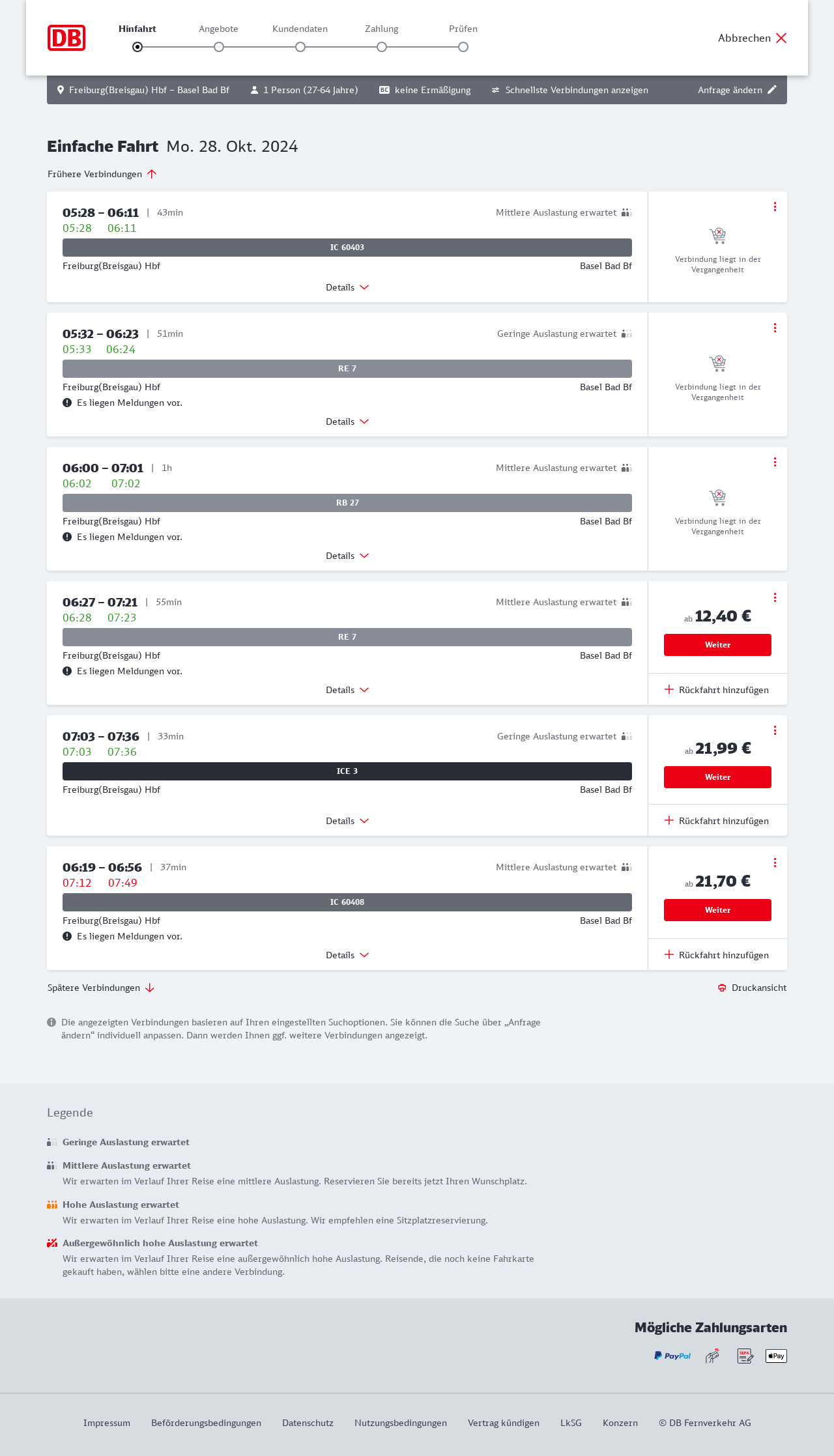The height and width of the screenshot is (1456, 834).
Task: Select the Zahlung step in progress bar
Action: click(x=382, y=47)
